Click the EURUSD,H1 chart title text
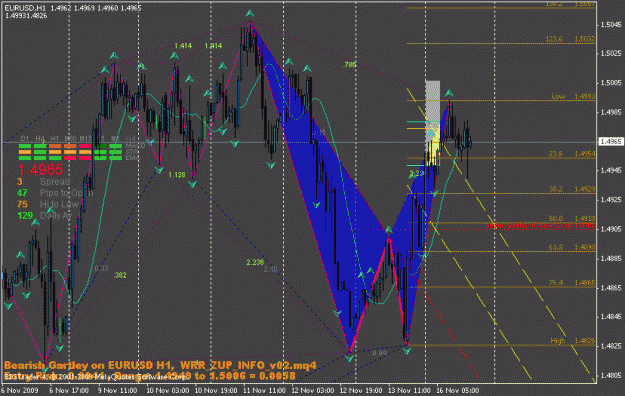This screenshot has height=396, width=625. [x=25, y=8]
